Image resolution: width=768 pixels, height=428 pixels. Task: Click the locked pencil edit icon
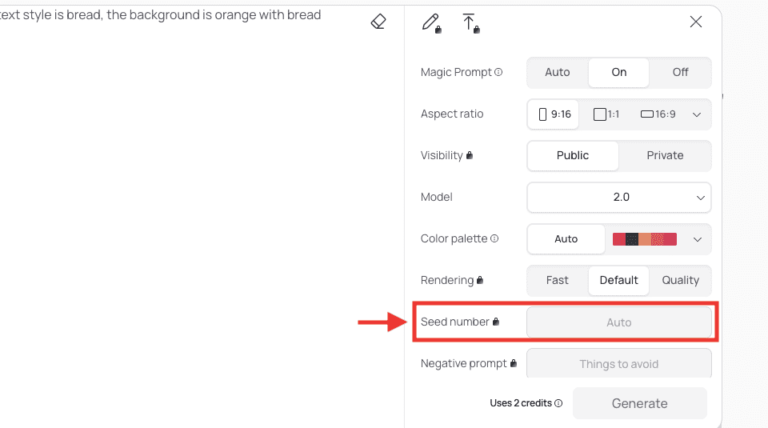click(431, 23)
